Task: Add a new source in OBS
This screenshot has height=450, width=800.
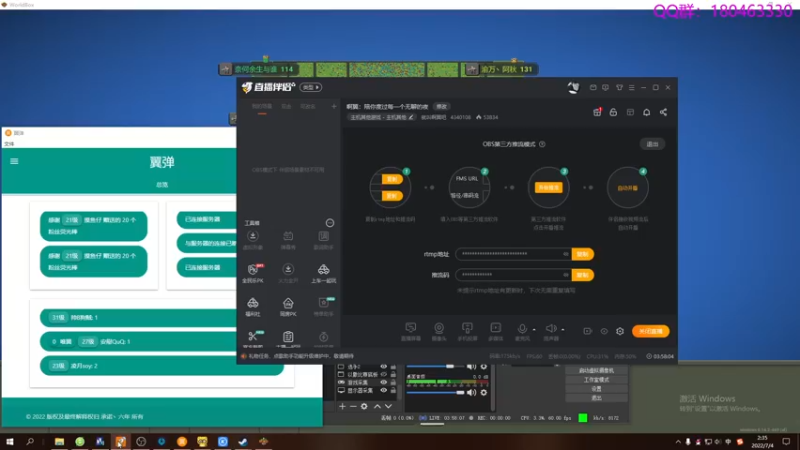Action: [x=342, y=407]
